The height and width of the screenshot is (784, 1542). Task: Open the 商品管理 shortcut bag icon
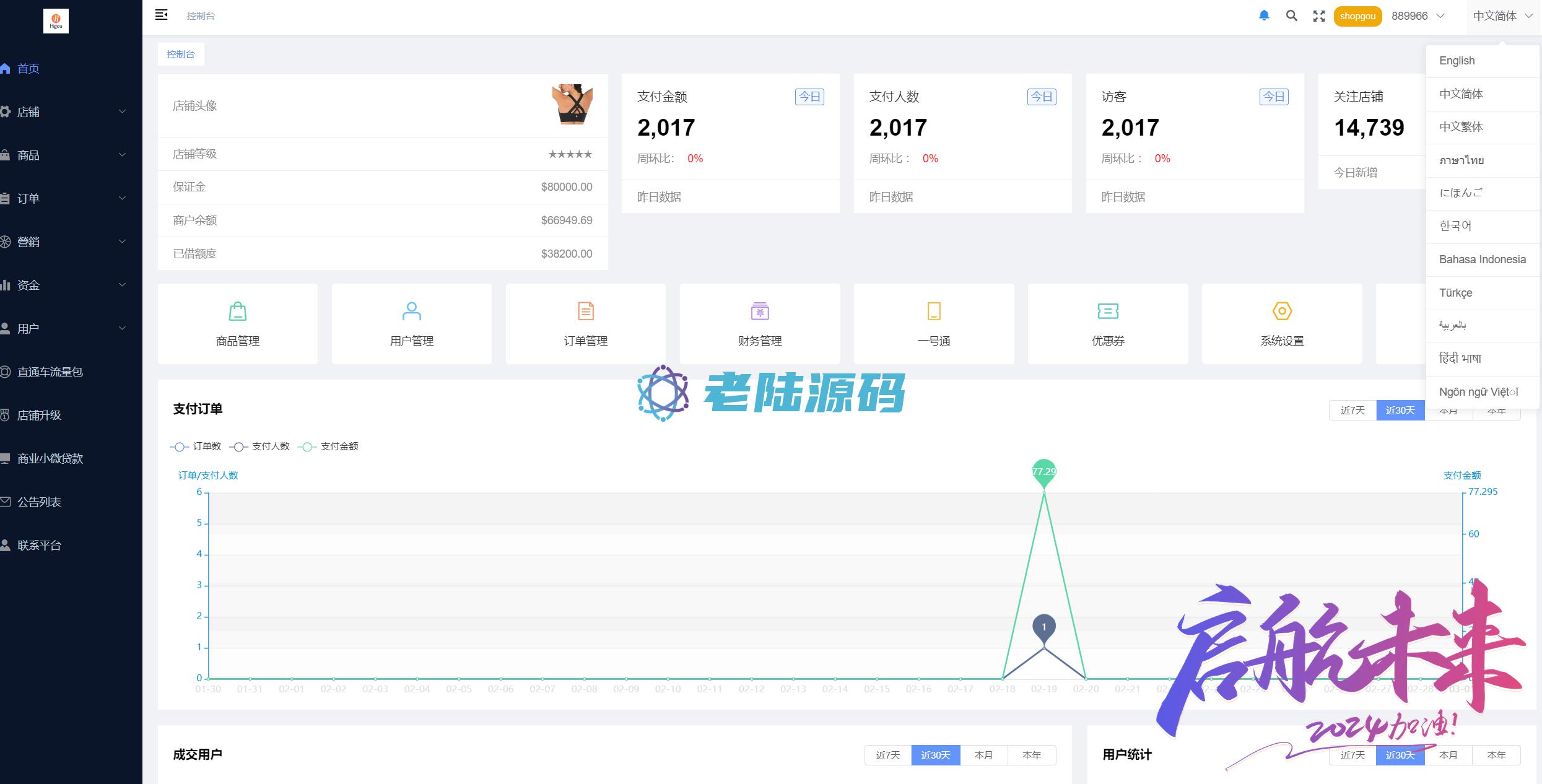[238, 311]
